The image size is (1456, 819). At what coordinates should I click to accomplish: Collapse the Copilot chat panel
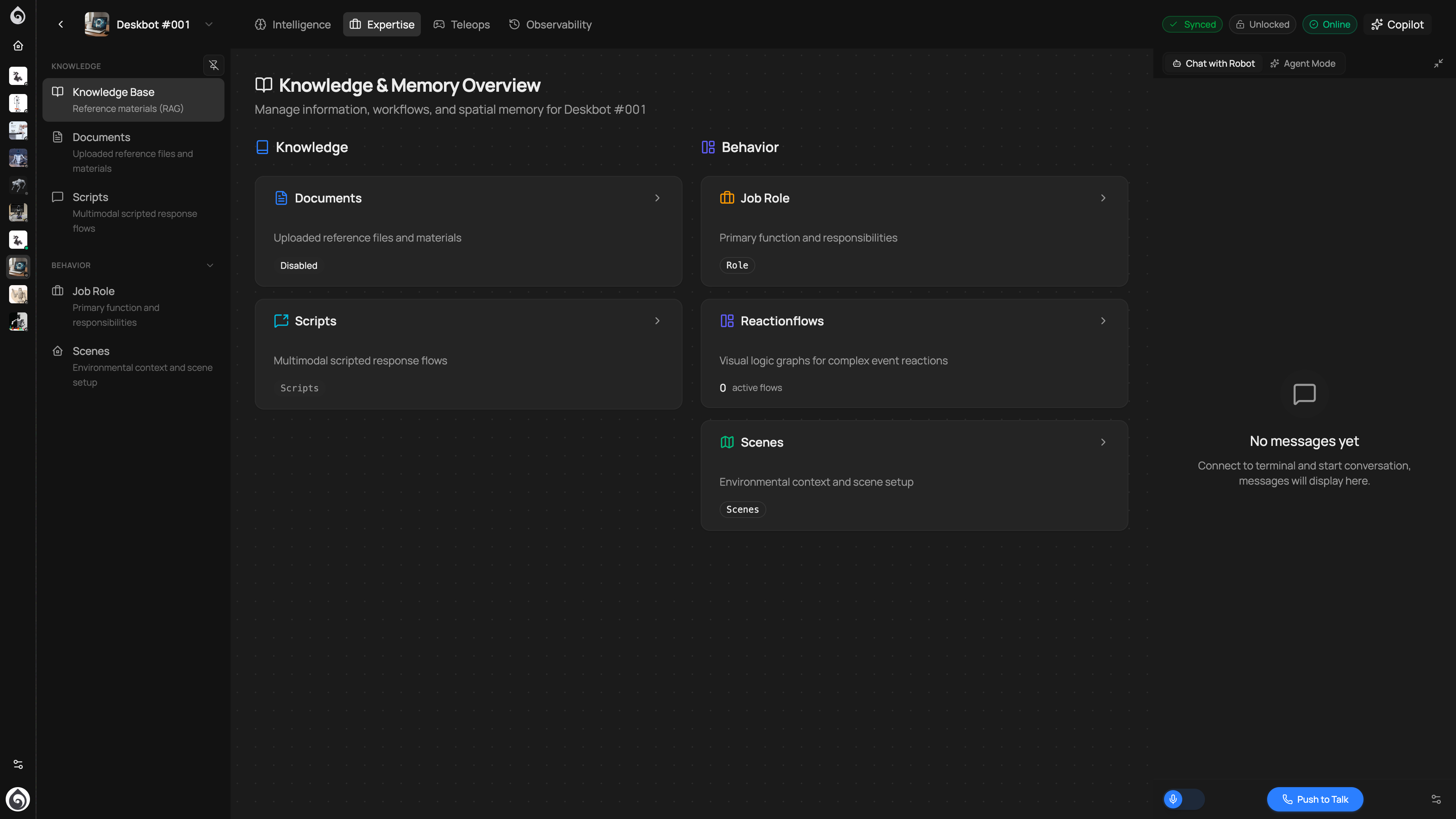[x=1438, y=63]
